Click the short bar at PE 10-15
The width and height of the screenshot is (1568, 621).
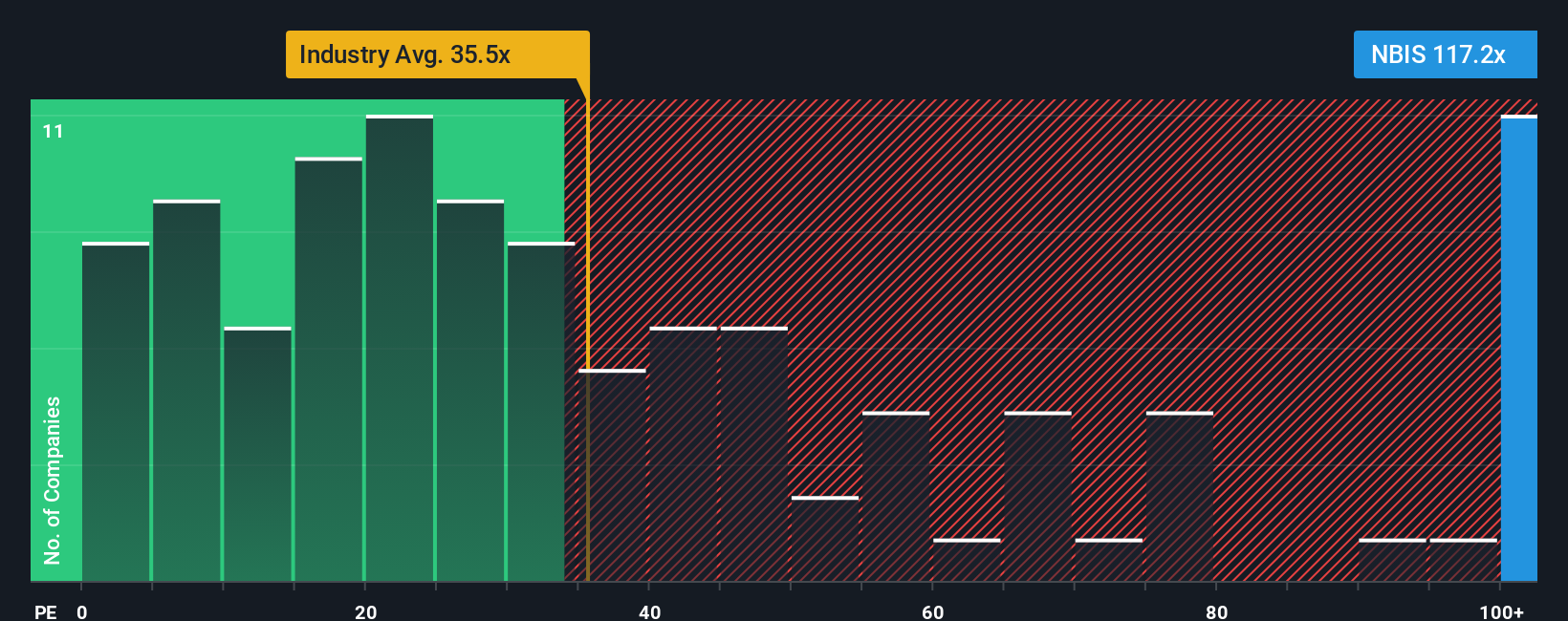(x=257, y=454)
